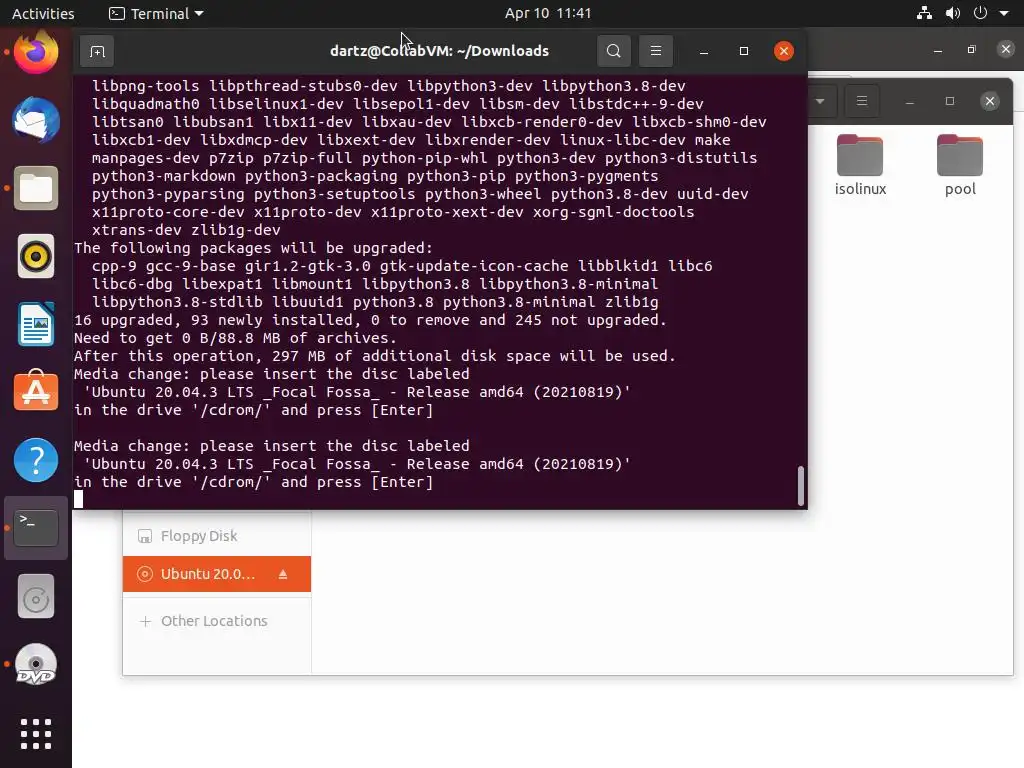Open Firefox from the dock
Image resolution: width=1024 pixels, height=768 pixels.
36,52
